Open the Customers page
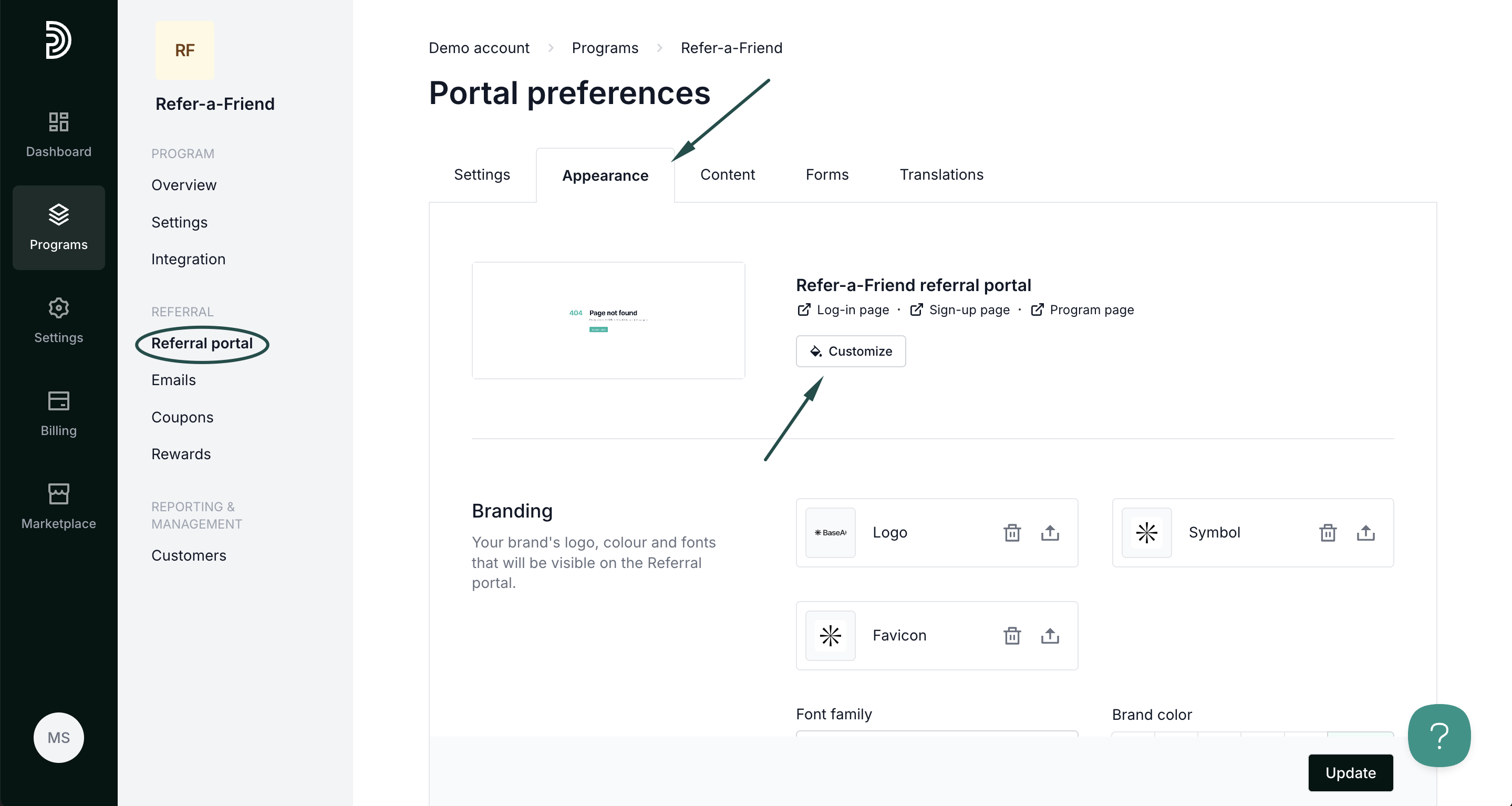The width and height of the screenshot is (1512, 806). tap(189, 555)
